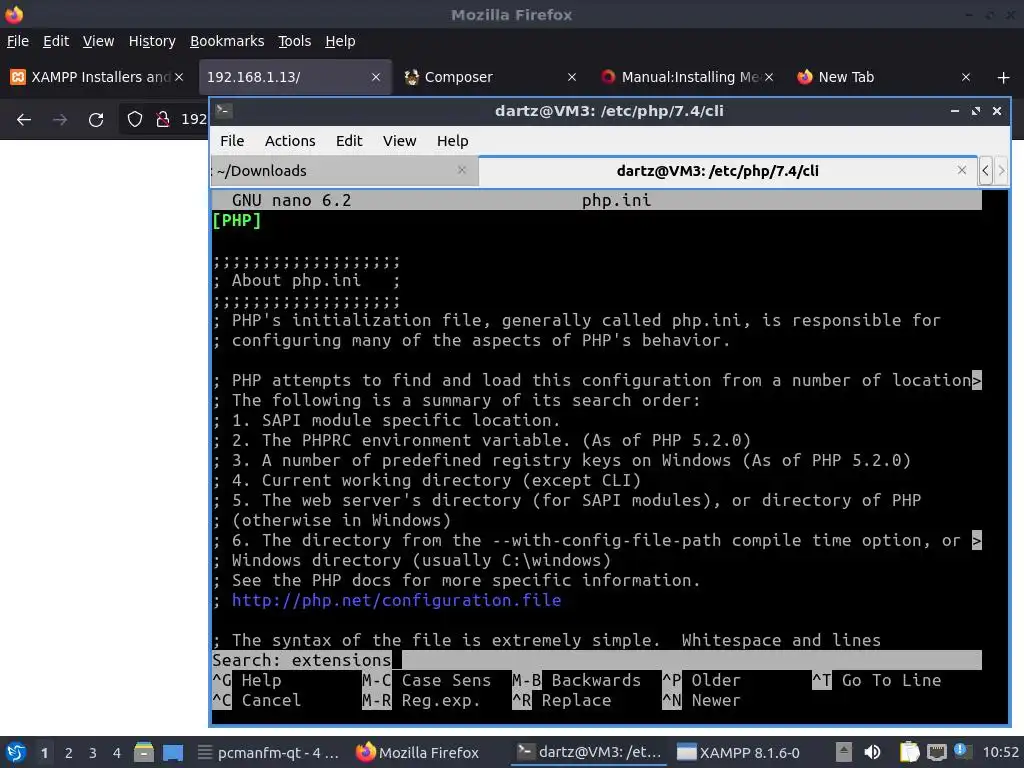Open the terminal Edit menu
This screenshot has height=768, width=1024.
tap(349, 141)
